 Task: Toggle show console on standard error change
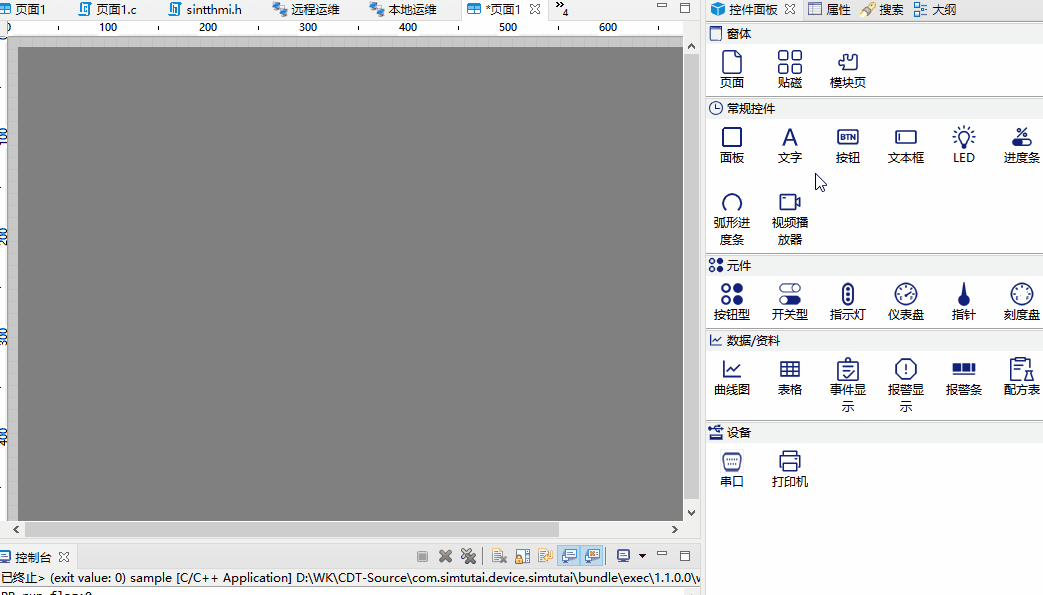pos(593,556)
